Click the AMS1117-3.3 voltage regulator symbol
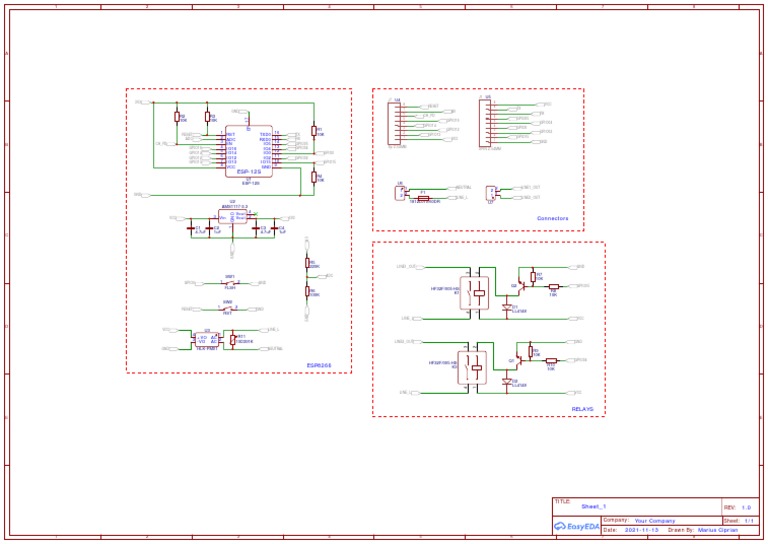The width and height of the screenshot is (768, 544). coord(233,216)
